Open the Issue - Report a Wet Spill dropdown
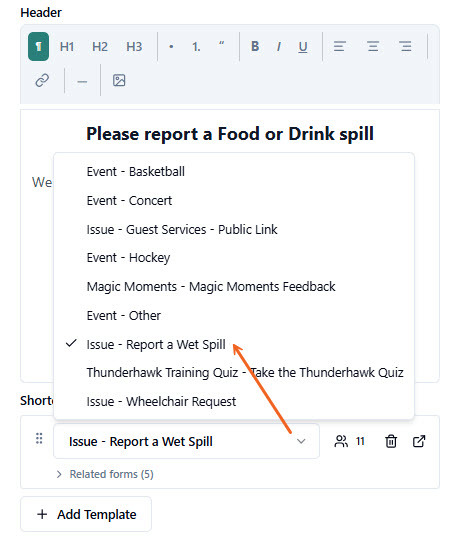This screenshot has height=545, width=452. [x=186, y=441]
